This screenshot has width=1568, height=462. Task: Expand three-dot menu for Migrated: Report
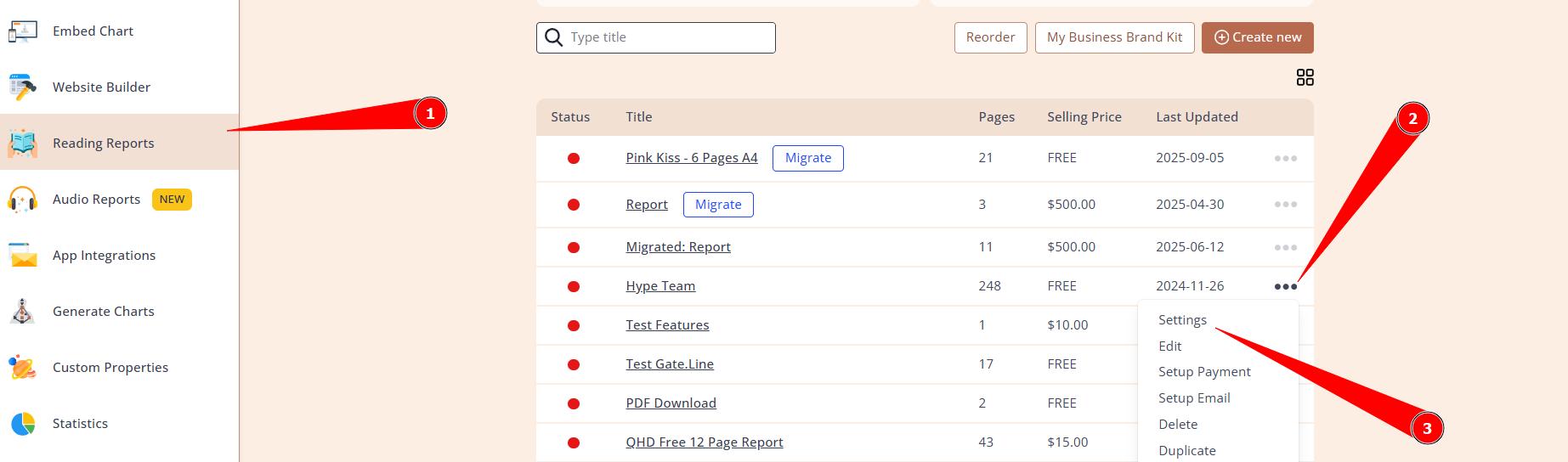1285,247
